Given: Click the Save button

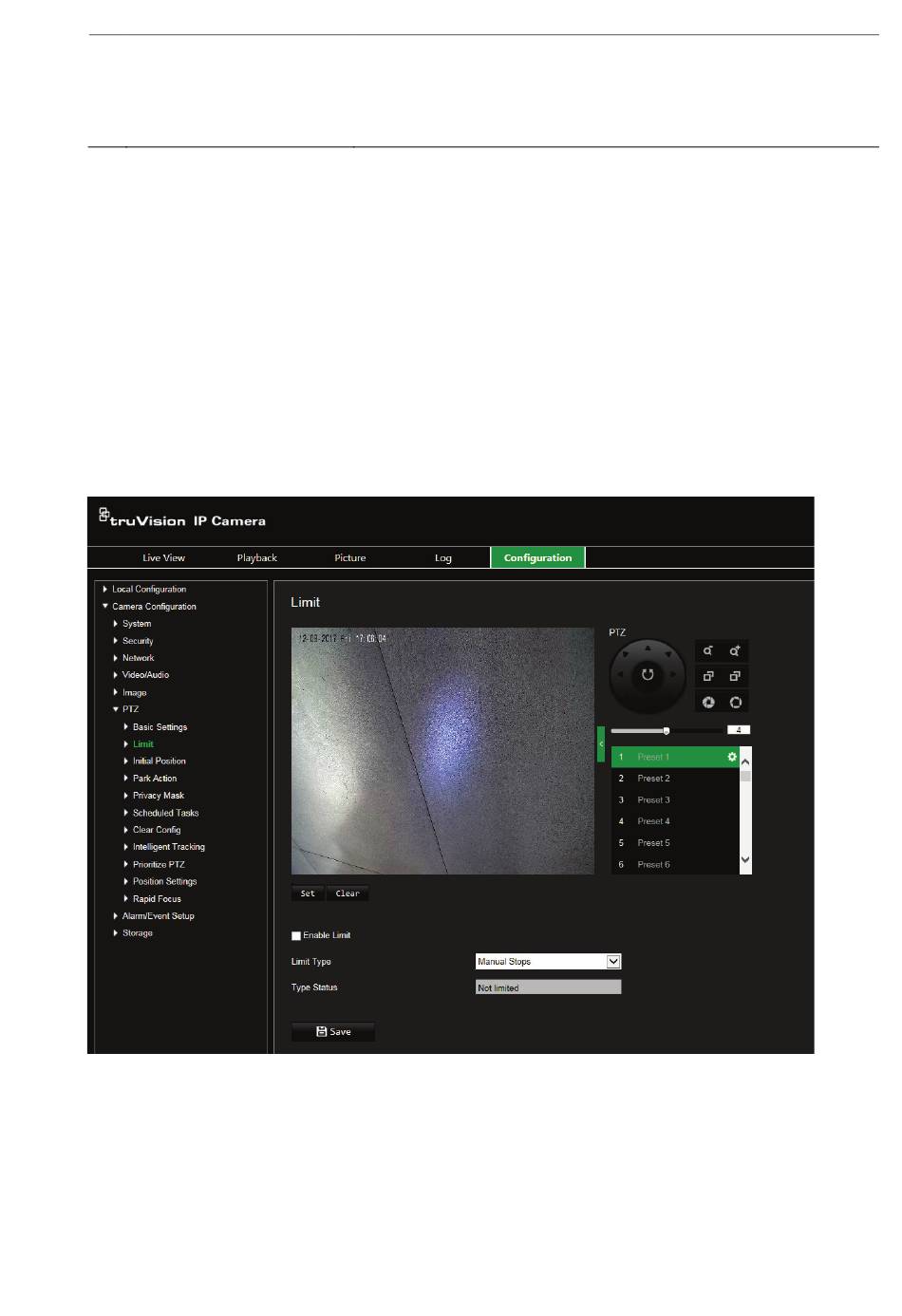Looking at the screenshot, I should (x=333, y=1032).
